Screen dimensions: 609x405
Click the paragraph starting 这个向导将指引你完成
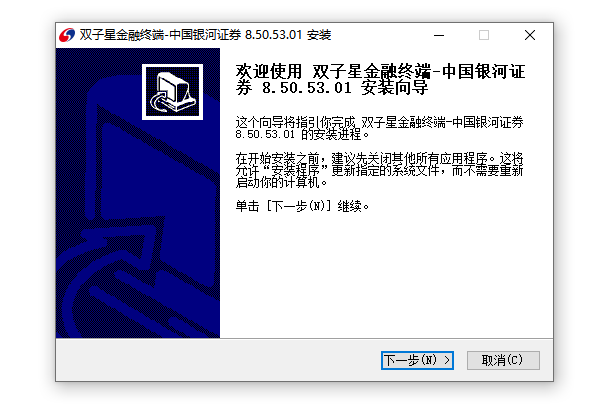[379, 128]
